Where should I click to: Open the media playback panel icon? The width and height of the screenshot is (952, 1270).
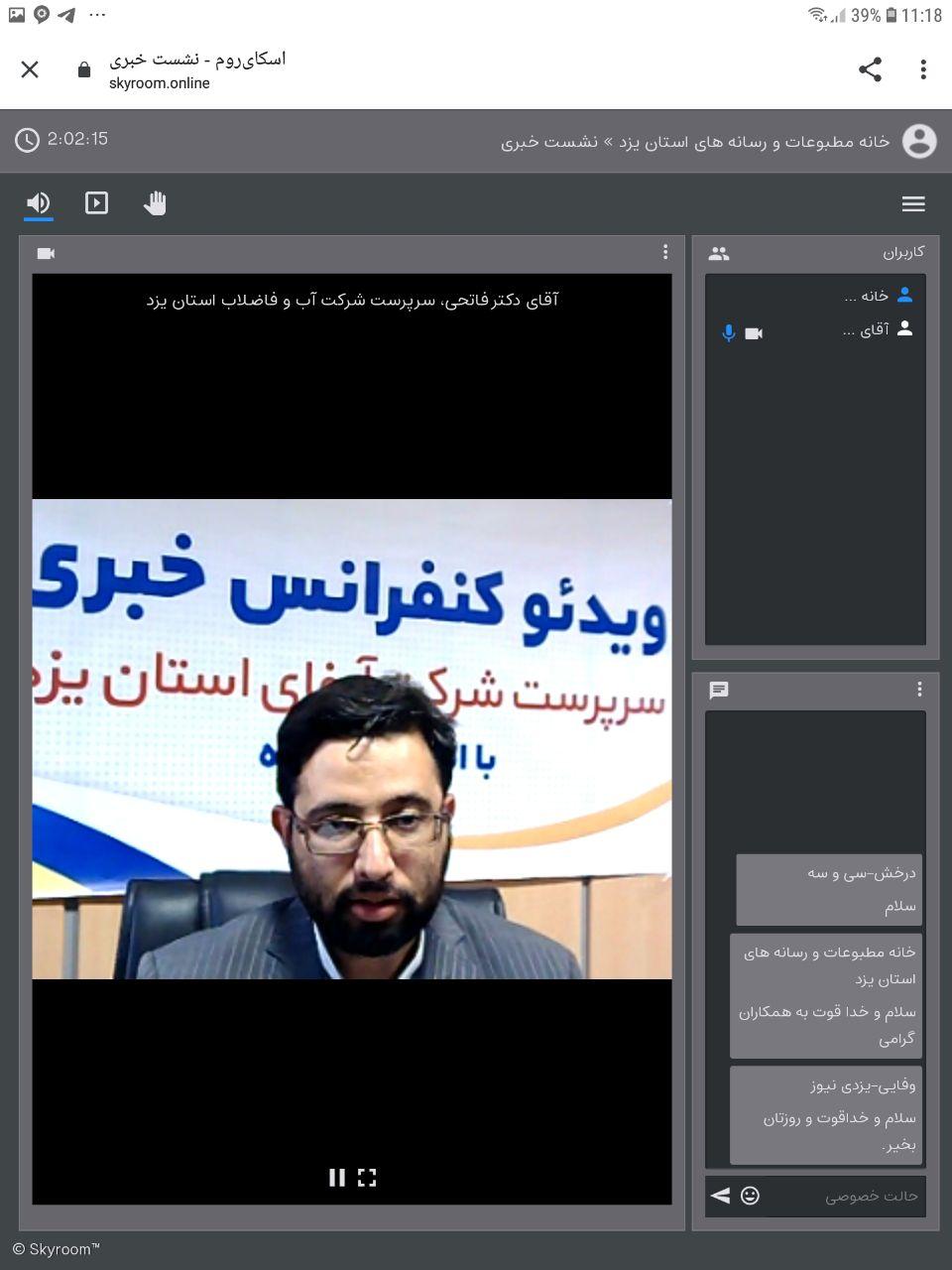point(96,203)
